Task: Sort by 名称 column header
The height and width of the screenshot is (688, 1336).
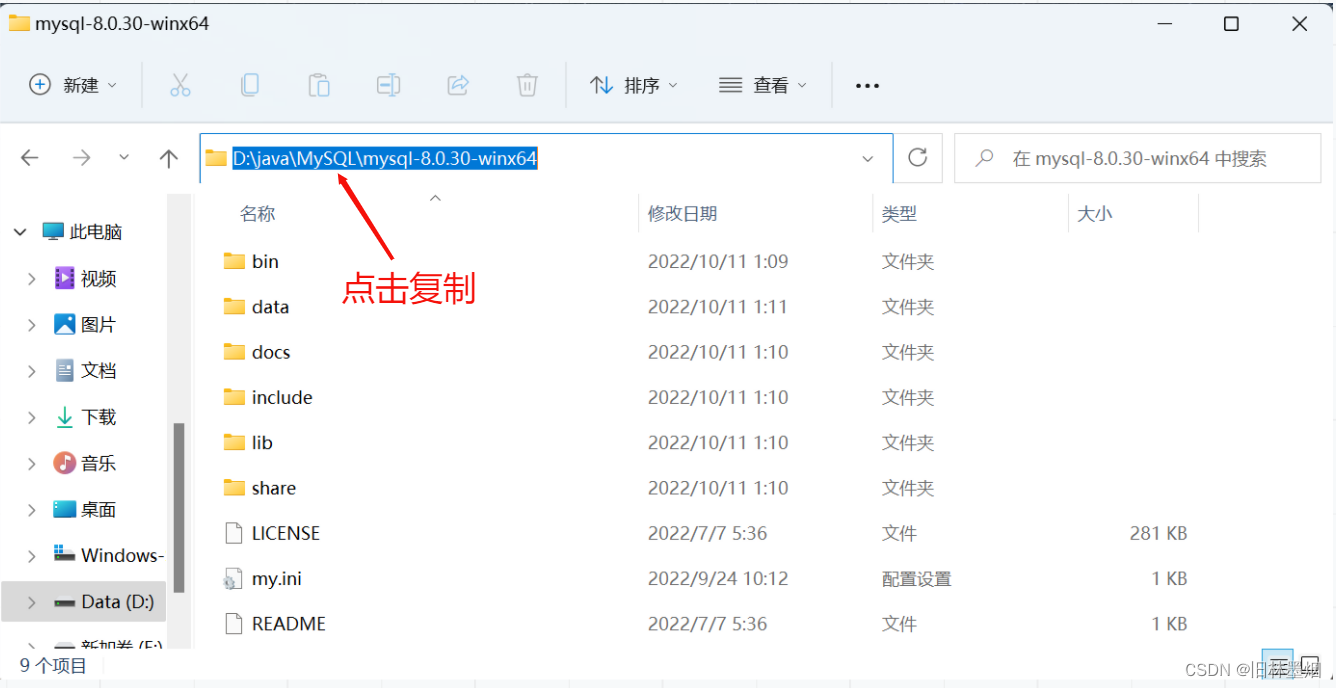Action: 258,213
